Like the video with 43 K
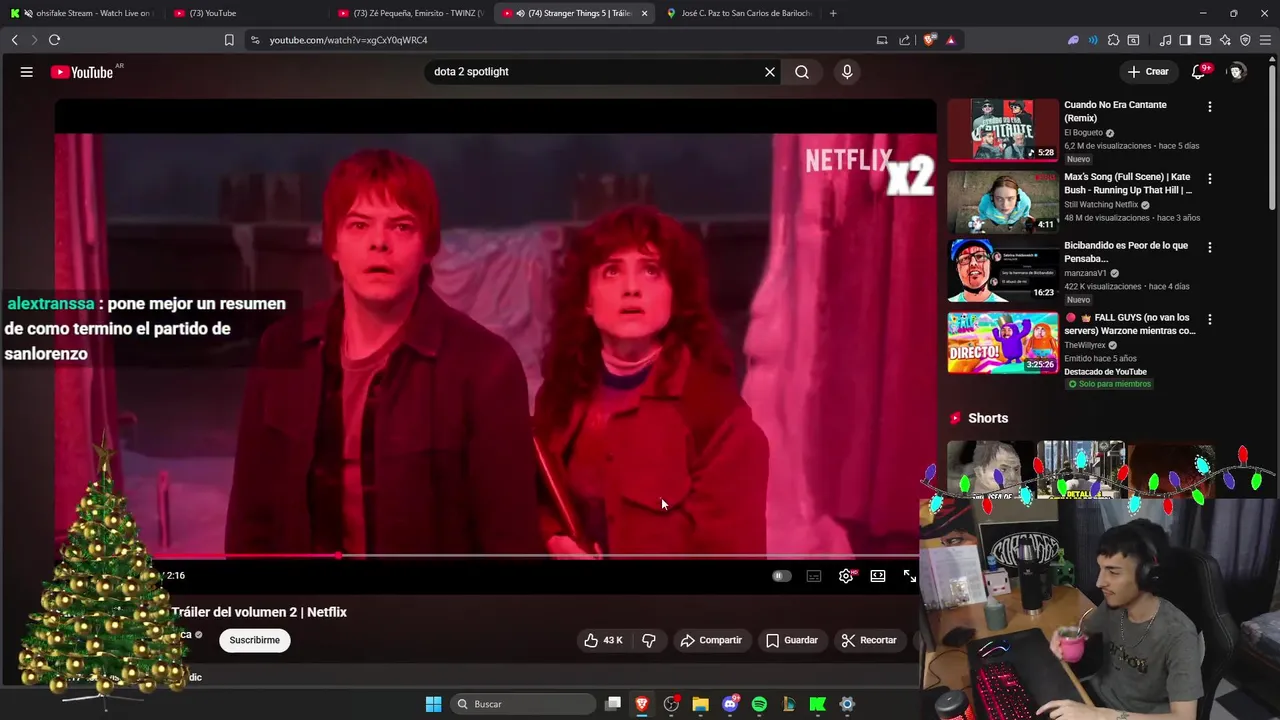 pyautogui.click(x=603, y=640)
